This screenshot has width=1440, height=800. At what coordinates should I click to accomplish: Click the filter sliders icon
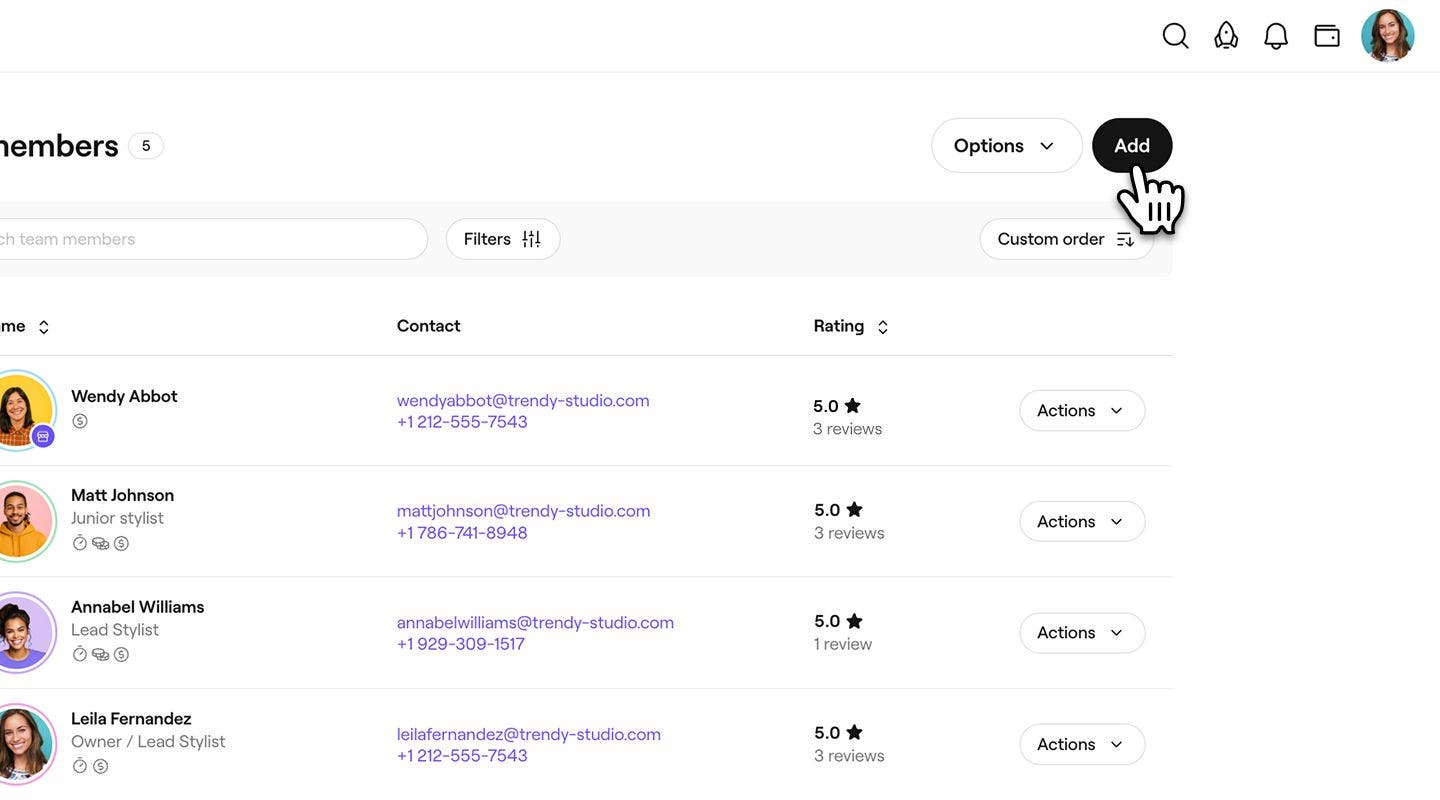pos(531,239)
